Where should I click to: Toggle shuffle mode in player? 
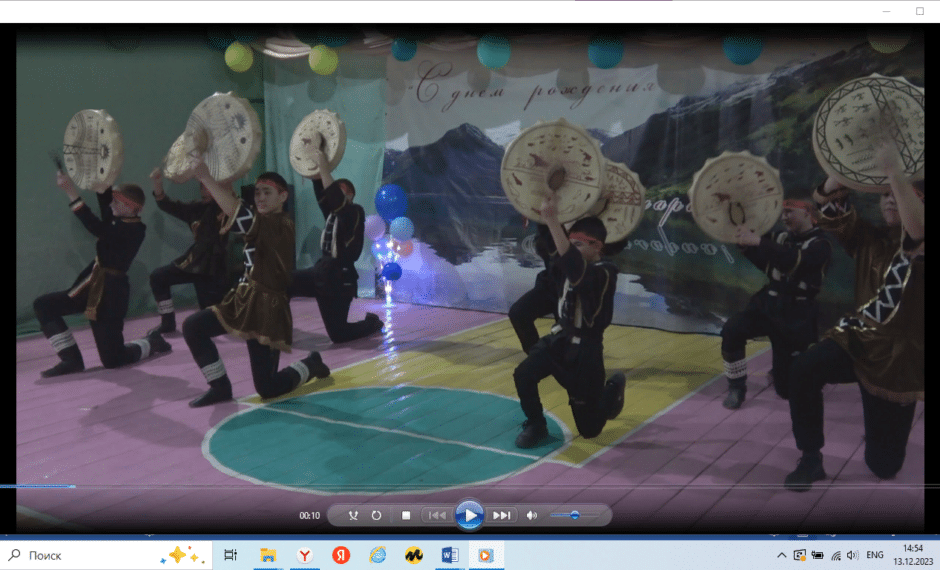(353, 515)
